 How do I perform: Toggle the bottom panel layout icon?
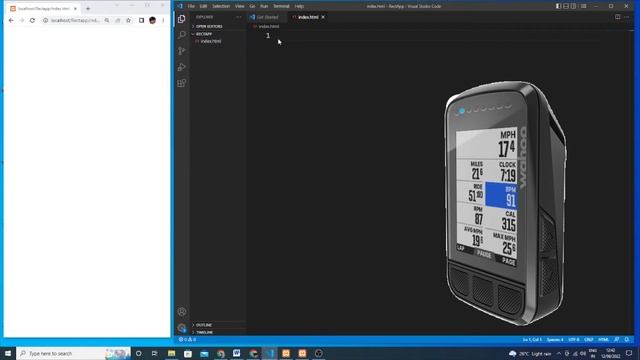[566, 6]
